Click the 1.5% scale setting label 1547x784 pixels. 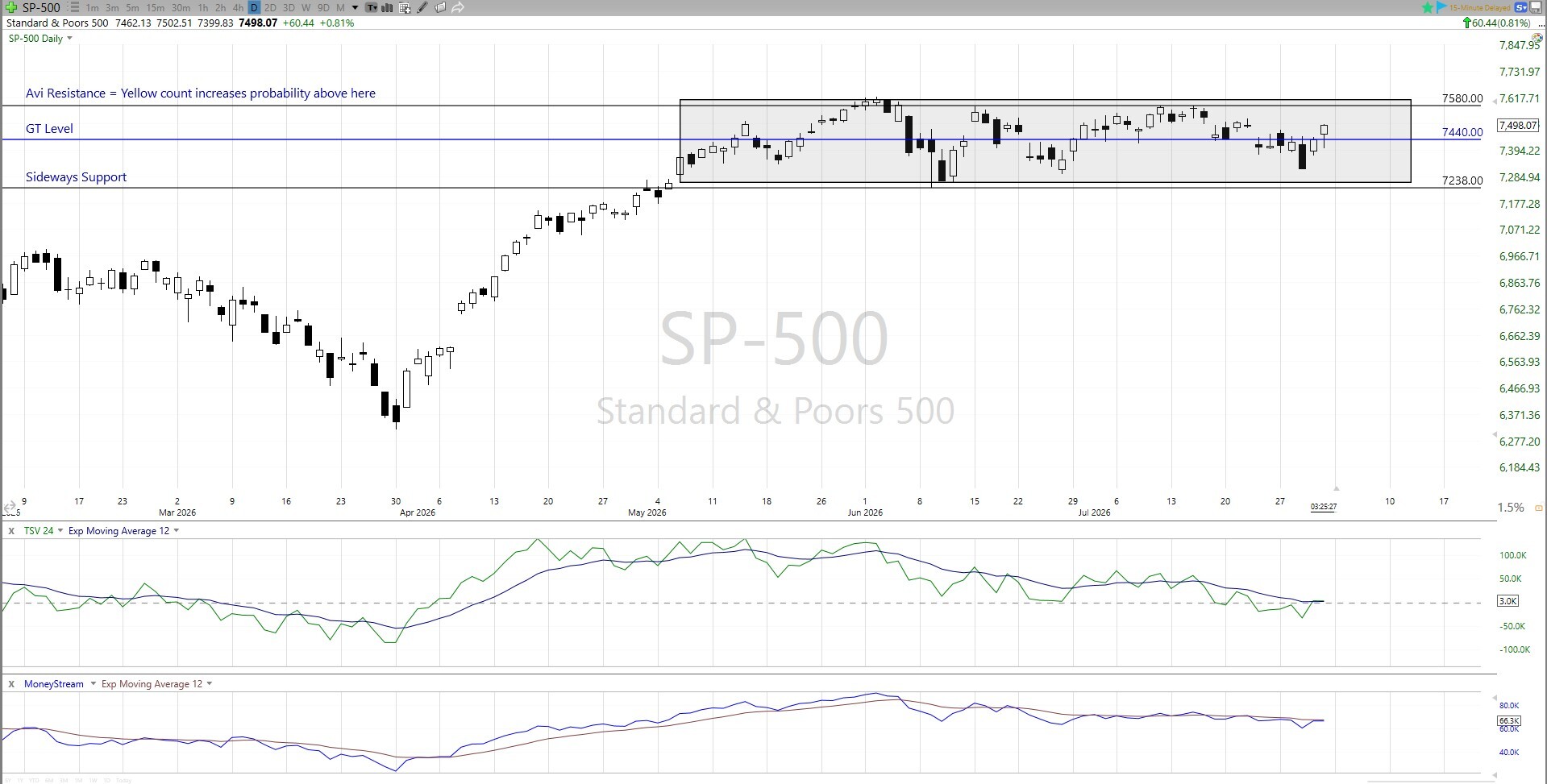pos(1511,508)
